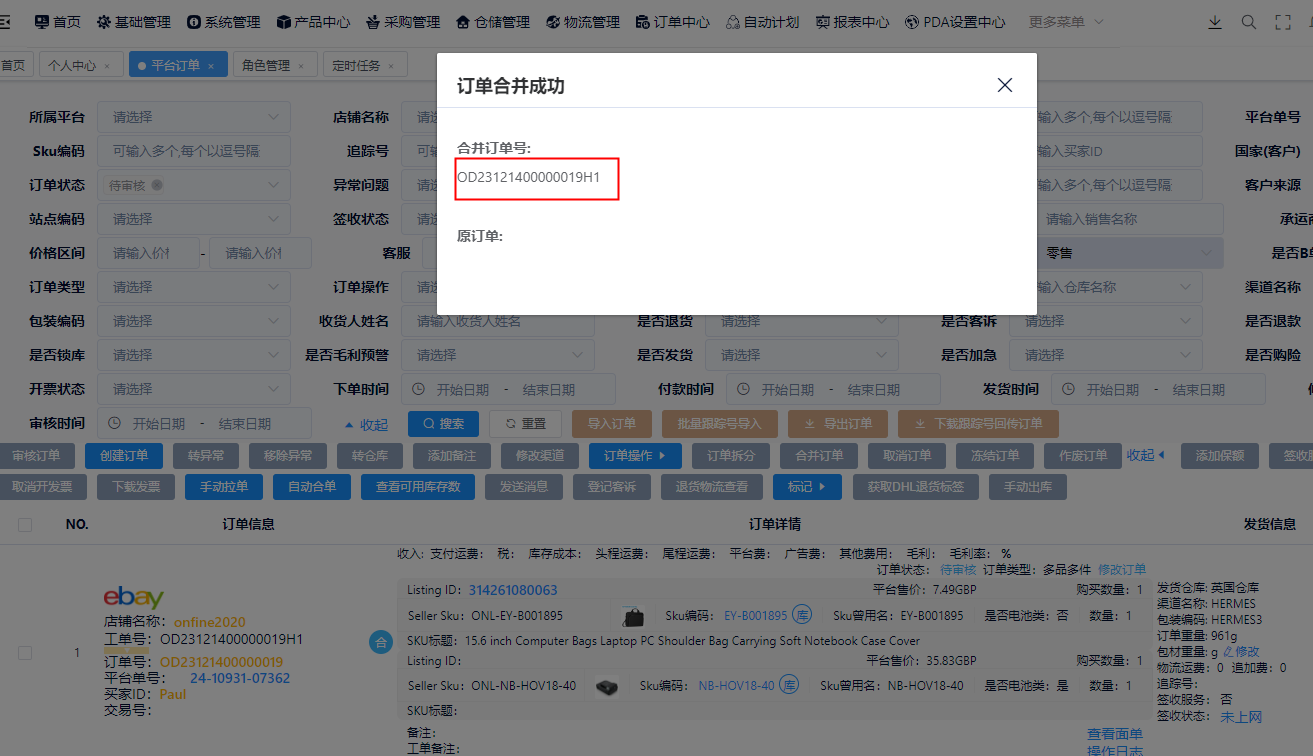Click the ebay store logo on the order row
Image resolution: width=1313 pixels, height=756 pixels.
click(134, 597)
